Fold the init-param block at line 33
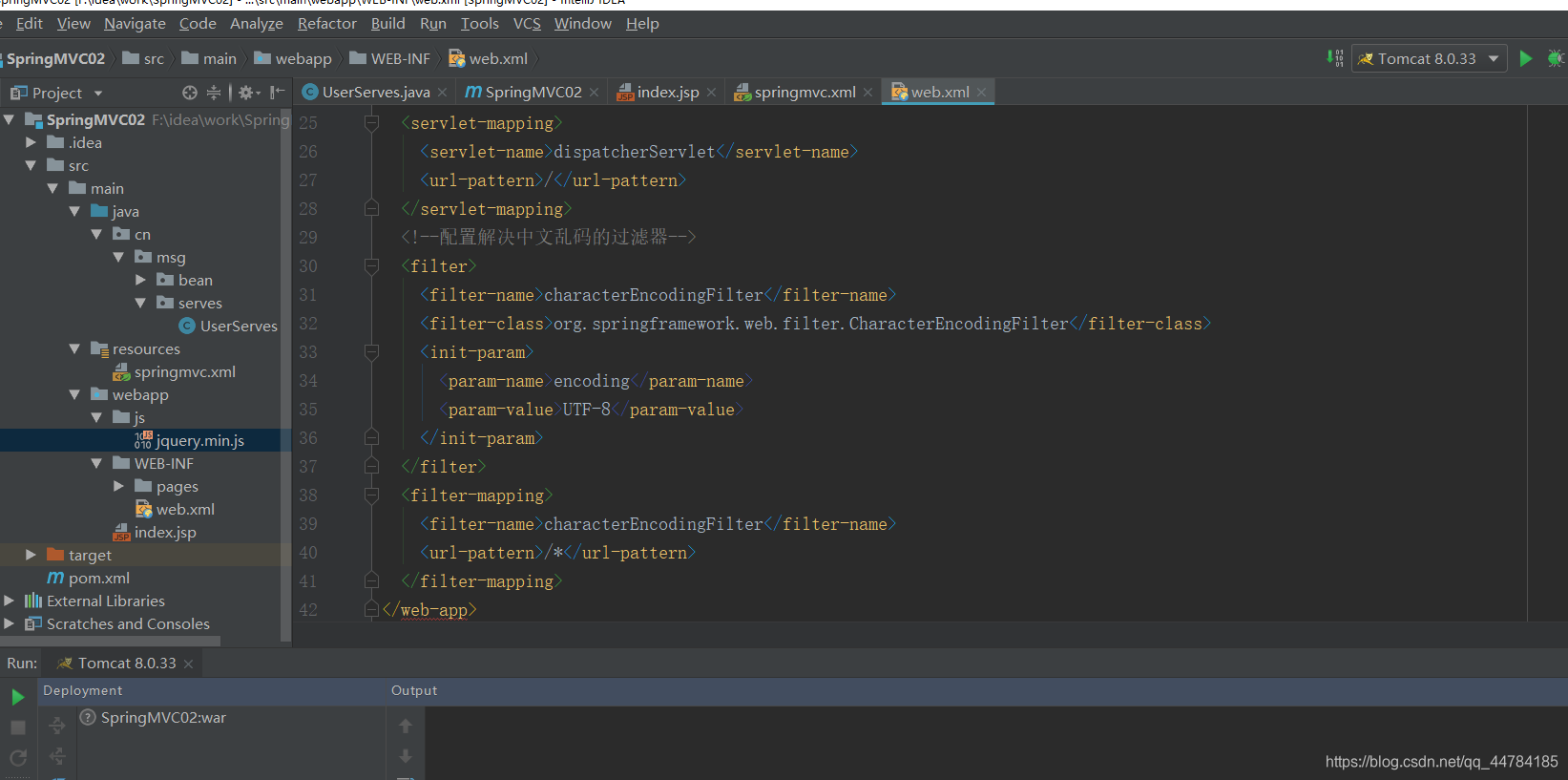Image resolution: width=1568 pixels, height=780 pixels. click(x=372, y=352)
